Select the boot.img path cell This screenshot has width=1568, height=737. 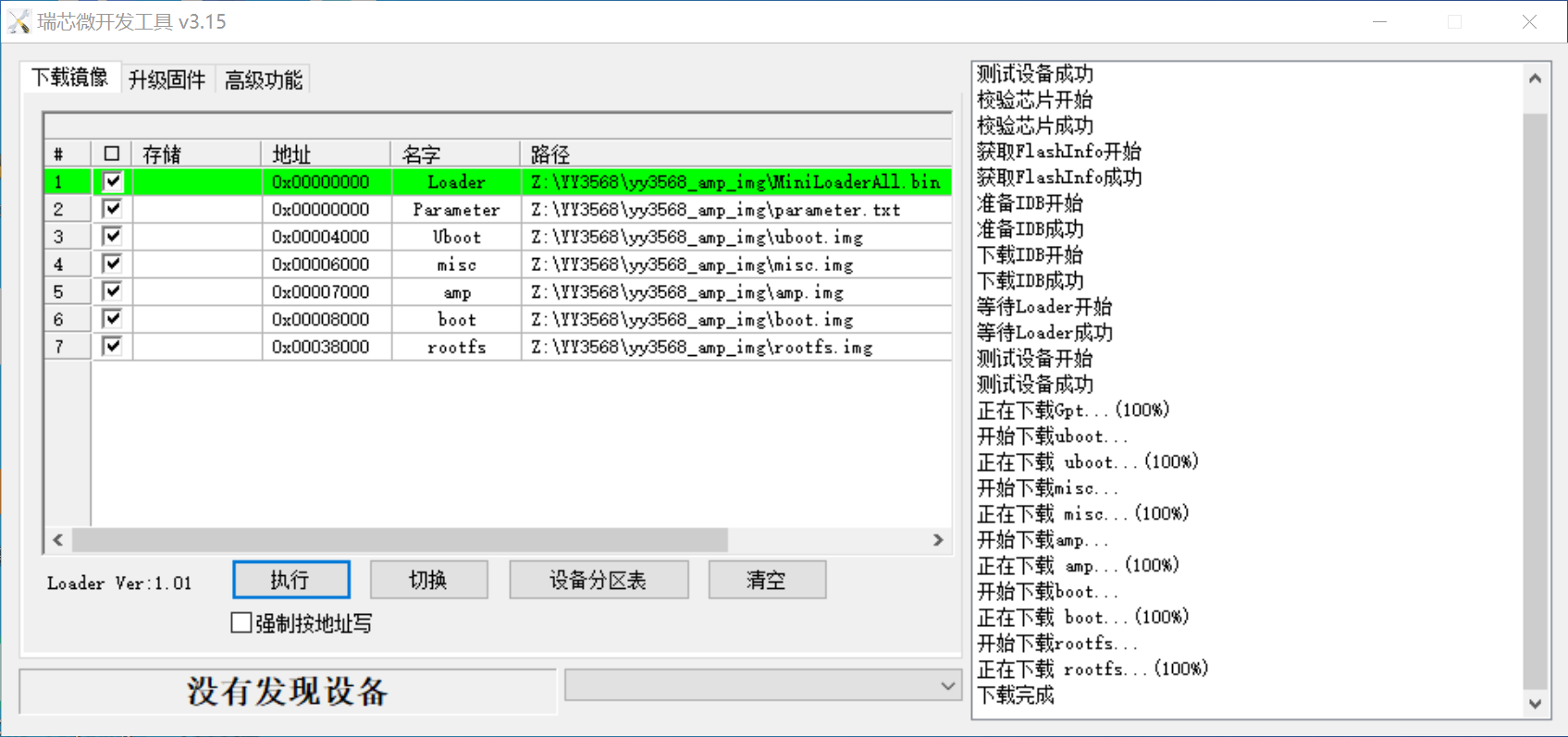pyautogui.click(x=736, y=319)
